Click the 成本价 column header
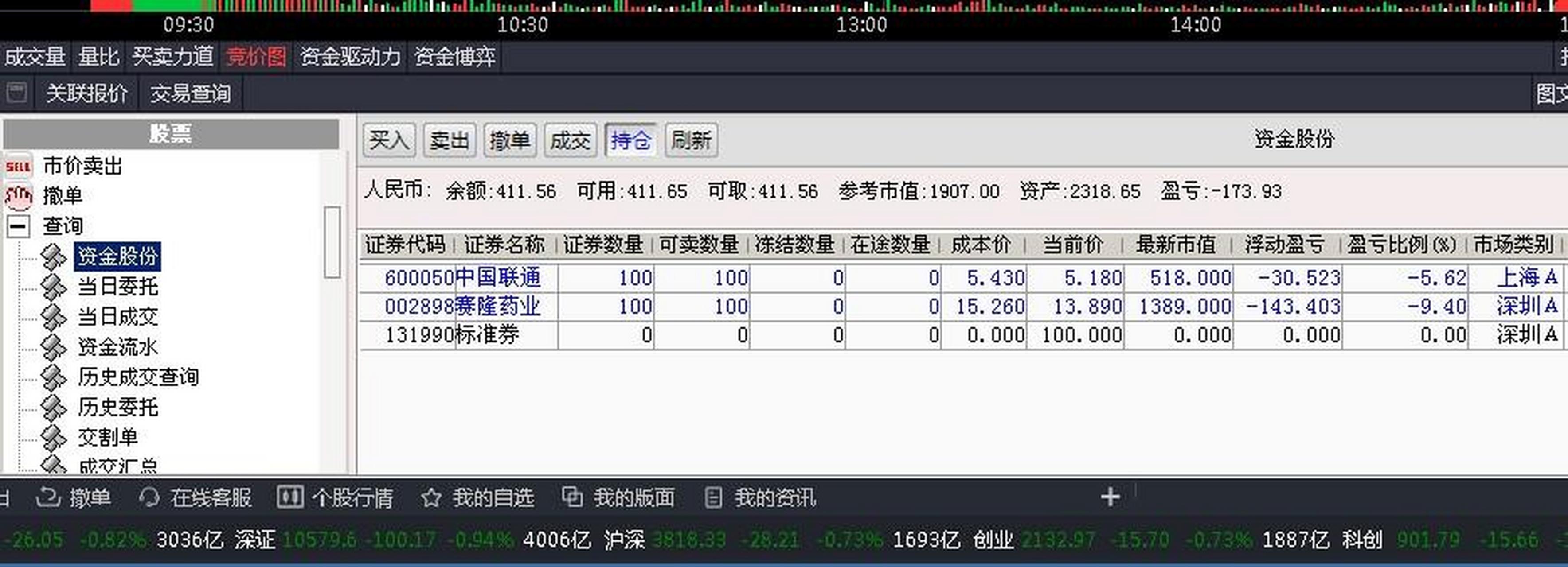The image size is (1568, 567). [x=981, y=245]
